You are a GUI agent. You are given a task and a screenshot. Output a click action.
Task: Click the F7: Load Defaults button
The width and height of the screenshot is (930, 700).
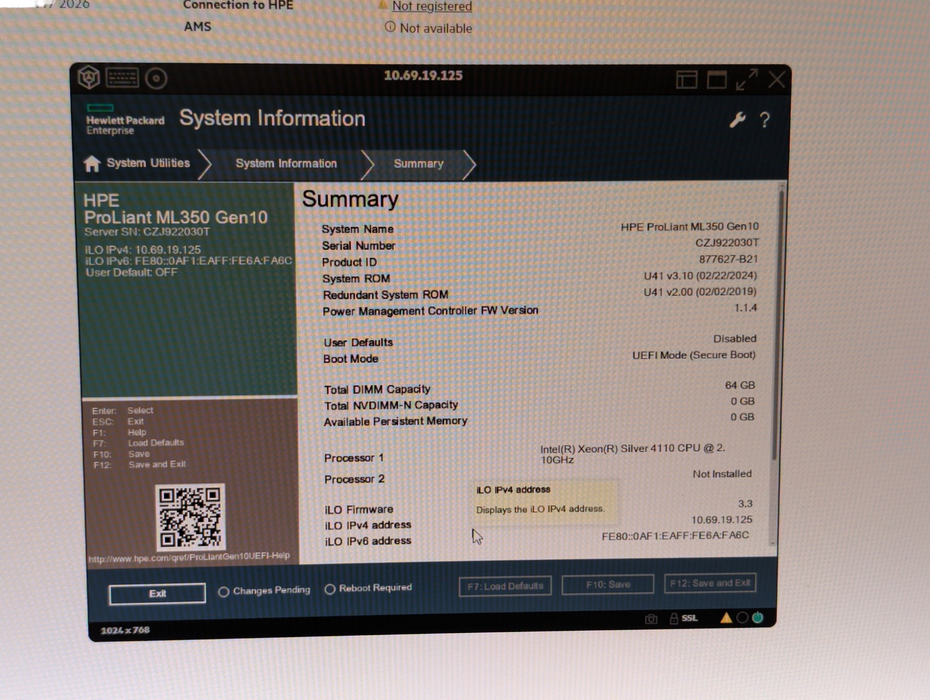coord(505,586)
